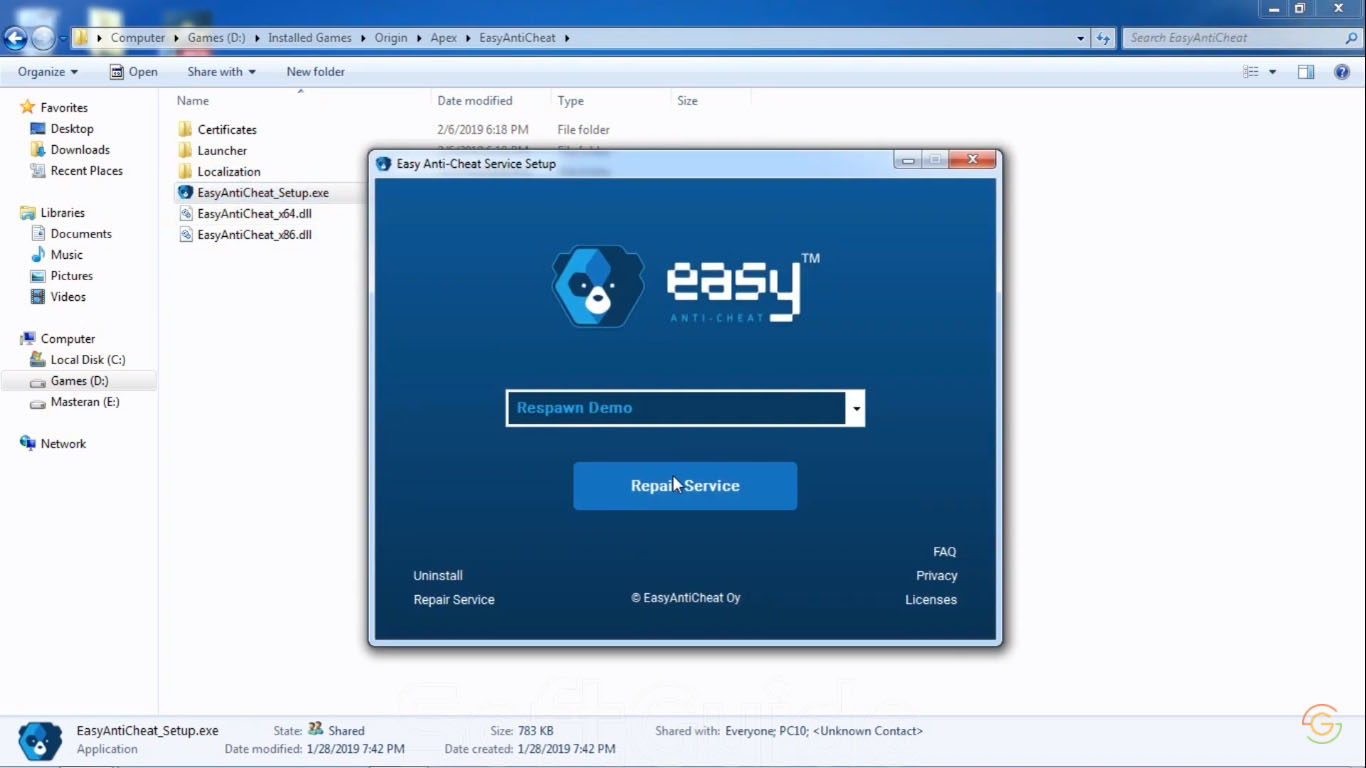Select Games (D:) drive in sidebar
The image size is (1366, 768).
click(x=79, y=381)
